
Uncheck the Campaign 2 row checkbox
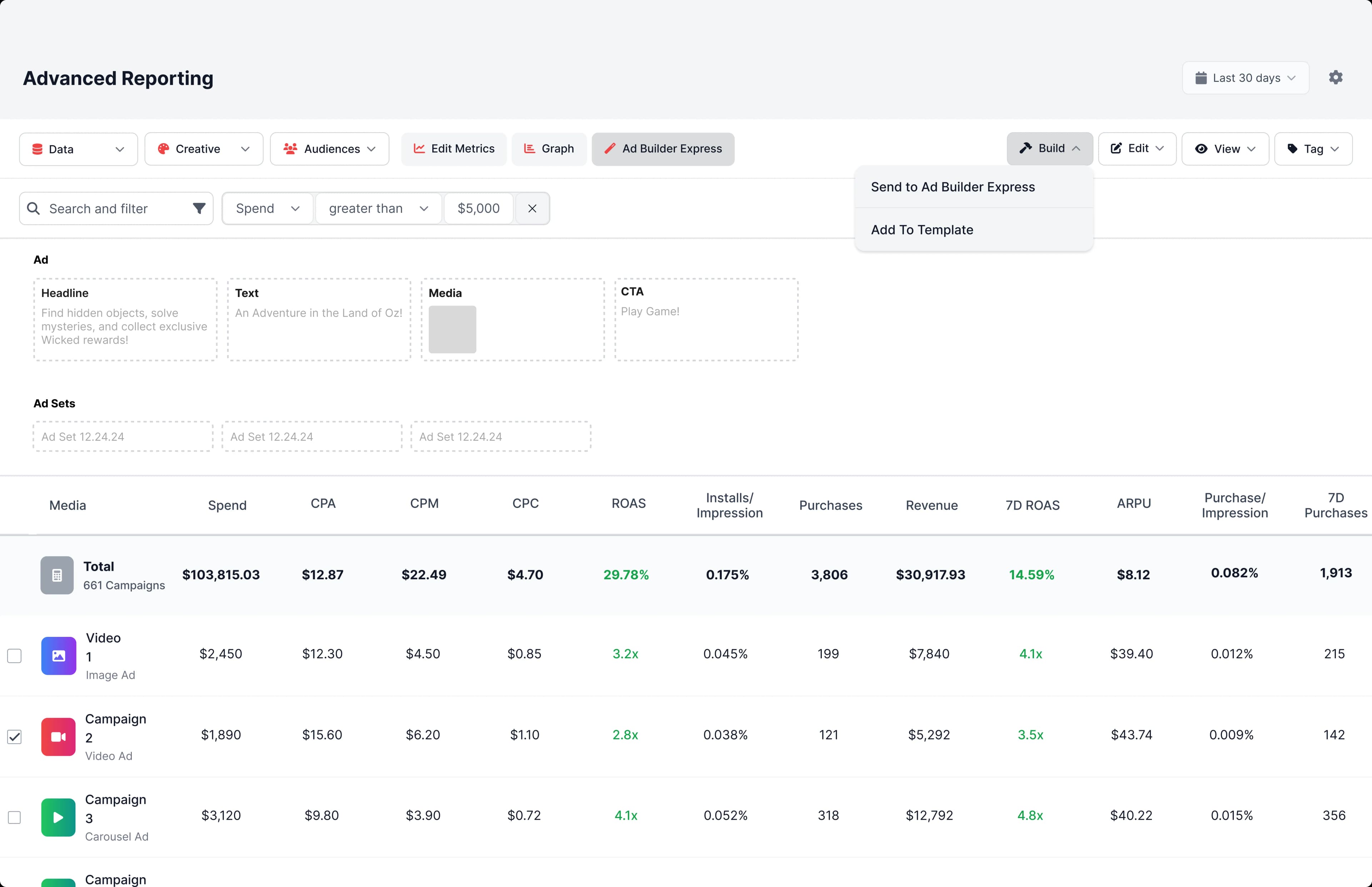[x=14, y=737]
